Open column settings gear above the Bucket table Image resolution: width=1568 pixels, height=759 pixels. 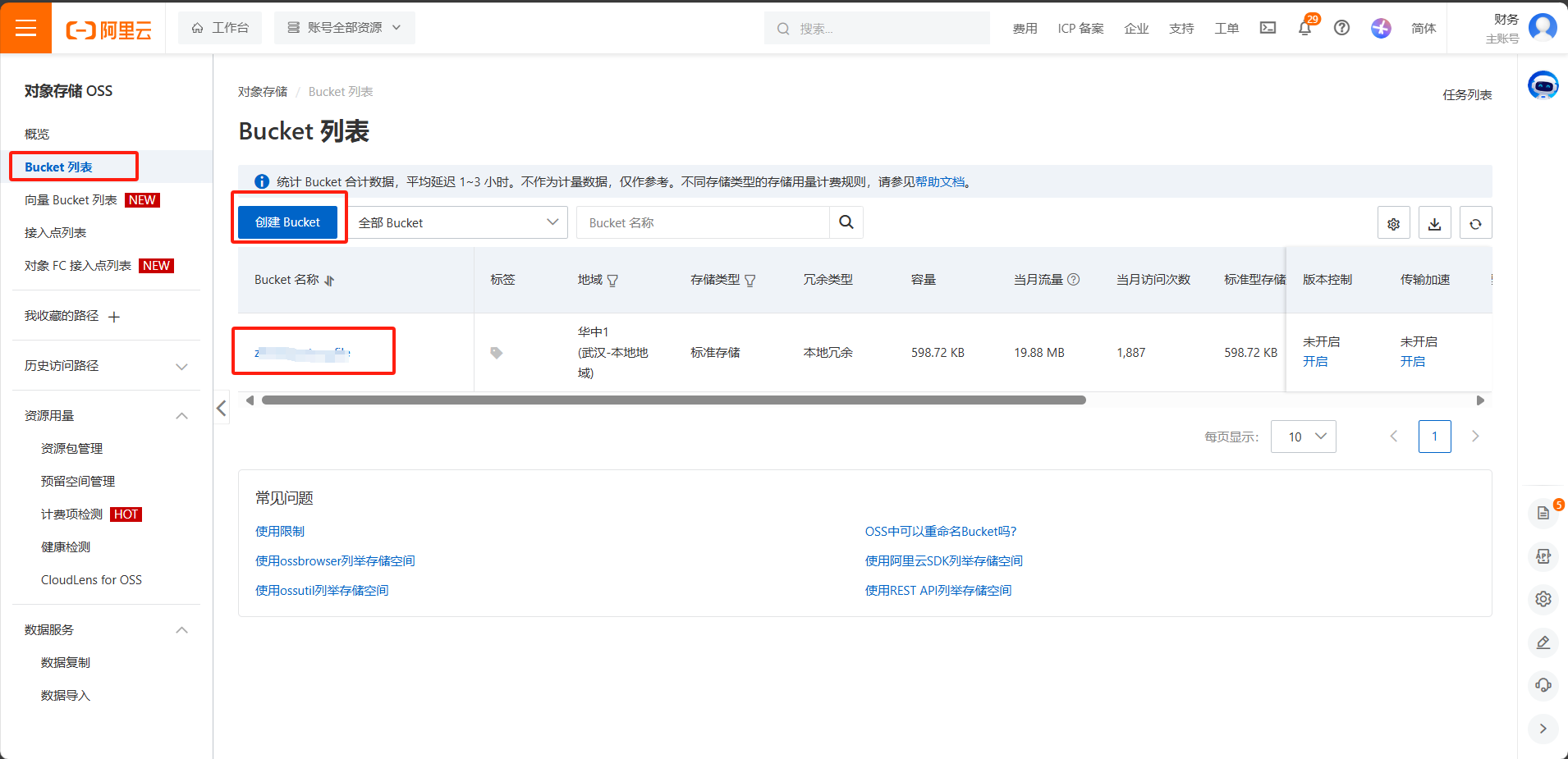click(1393, 222)
